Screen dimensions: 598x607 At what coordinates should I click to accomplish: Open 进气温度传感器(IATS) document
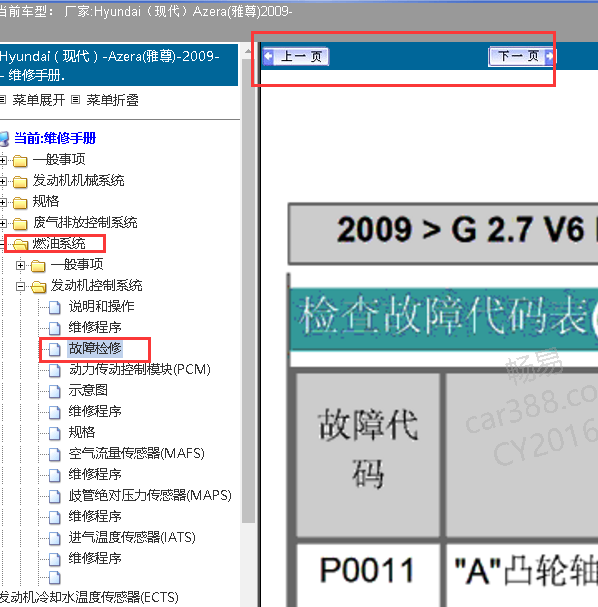click(132, 537)
